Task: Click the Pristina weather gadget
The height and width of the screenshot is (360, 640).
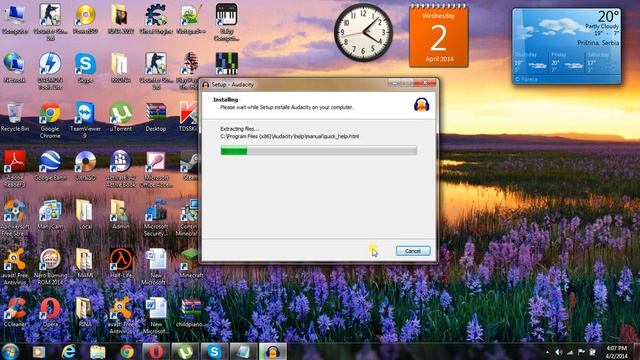Action: (567, 46)
